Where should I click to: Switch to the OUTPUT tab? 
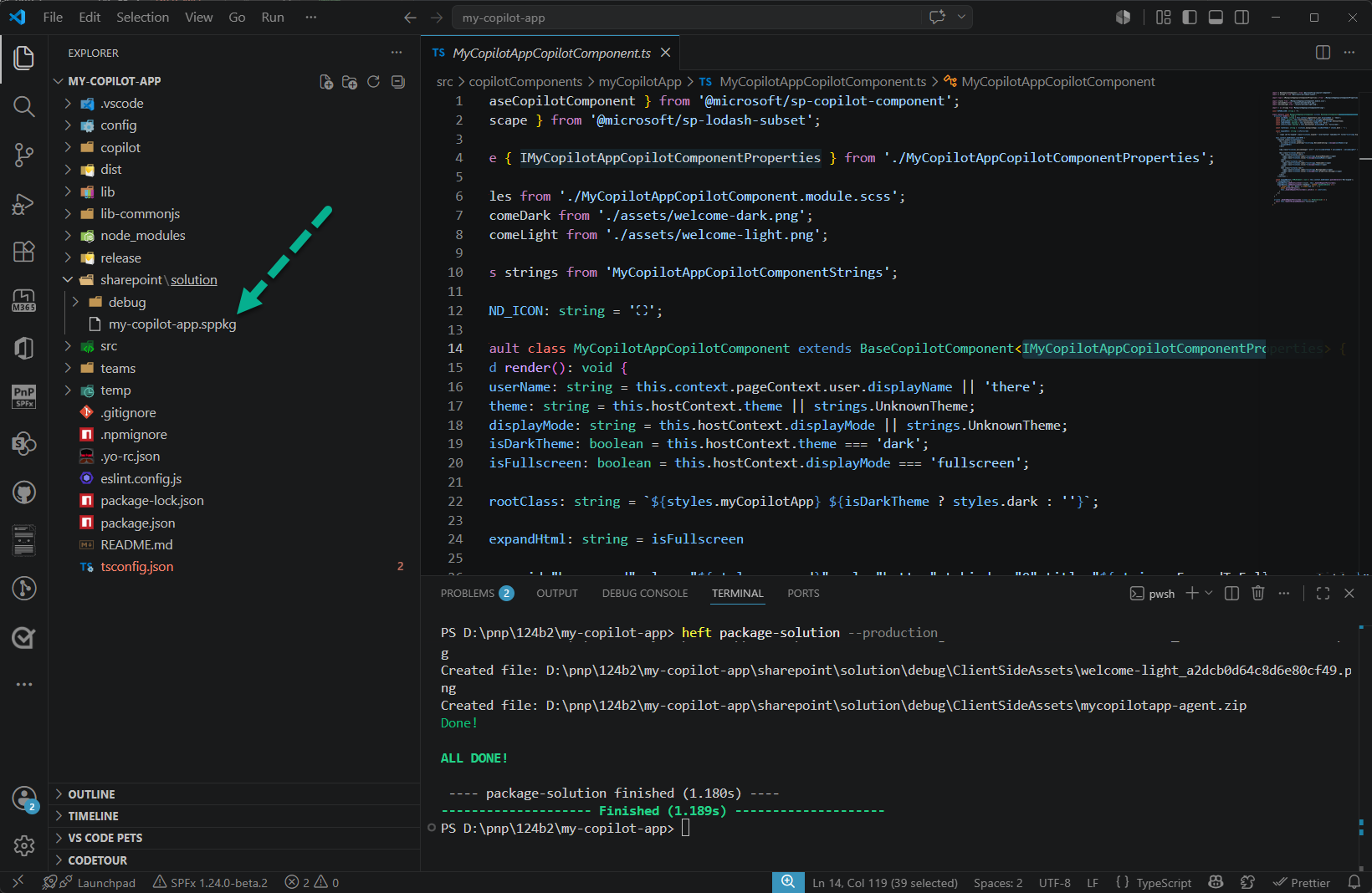(x=557, y=593)
